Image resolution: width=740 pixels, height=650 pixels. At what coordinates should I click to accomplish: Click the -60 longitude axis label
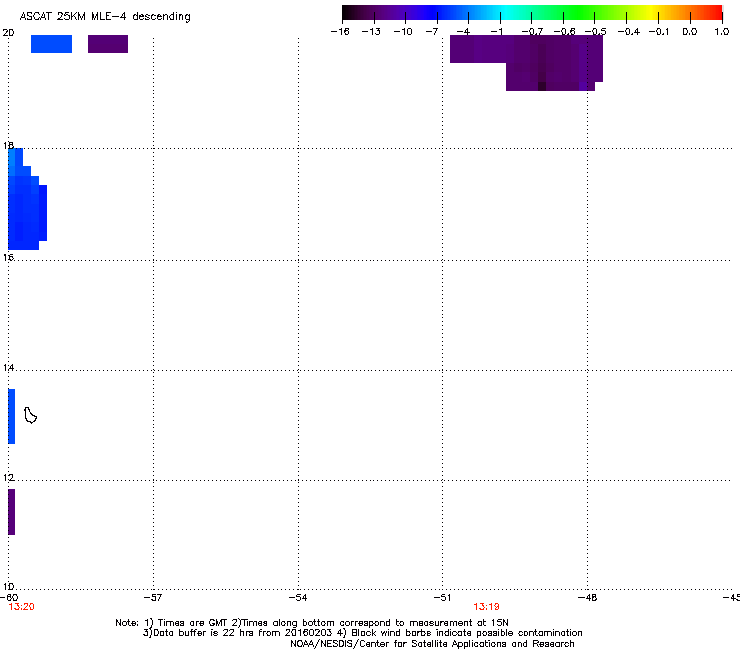tap(9, 598)
